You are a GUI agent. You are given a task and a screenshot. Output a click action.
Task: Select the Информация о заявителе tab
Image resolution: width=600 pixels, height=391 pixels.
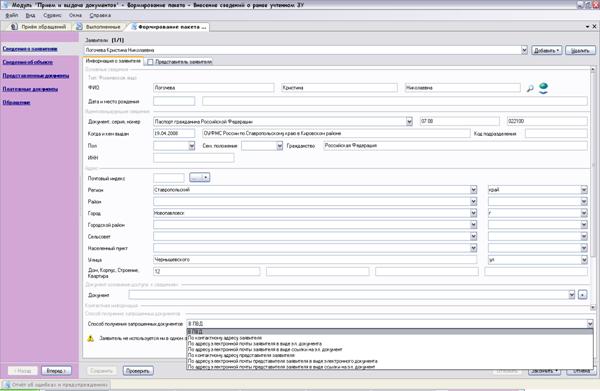pos(113,61)
